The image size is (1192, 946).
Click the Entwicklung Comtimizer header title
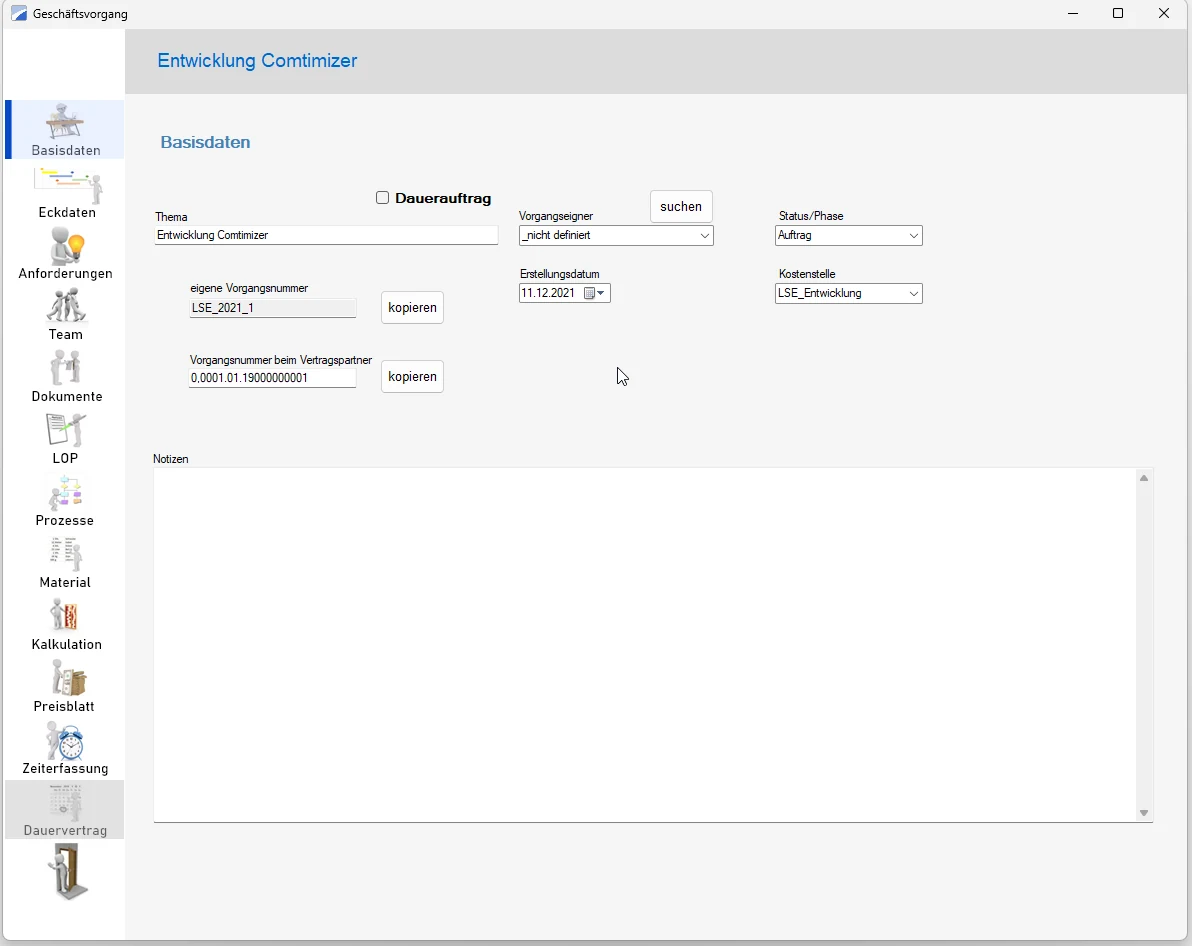257,61
